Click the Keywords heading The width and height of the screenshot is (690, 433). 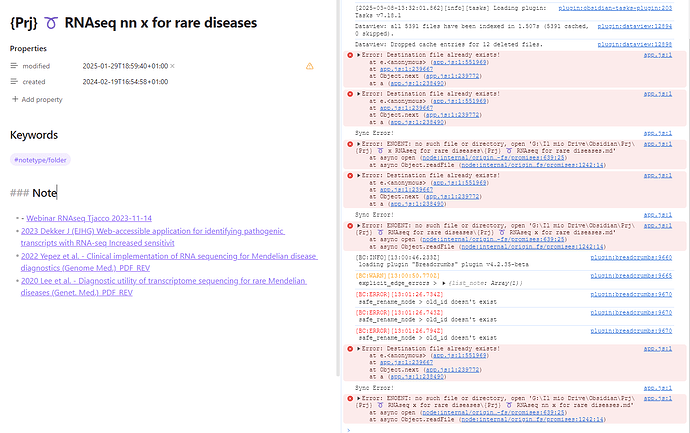[34, 135]
